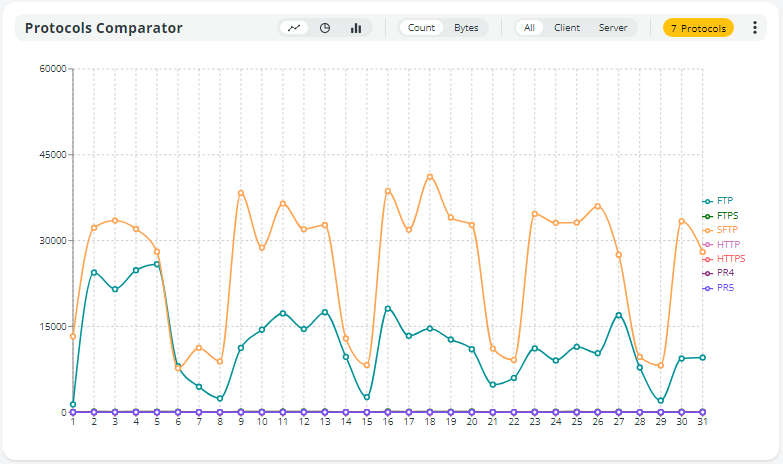This screenshot has width=783, height=464.
Task: Click the Protocols Comparator title
Action: (x=104, y=28)
